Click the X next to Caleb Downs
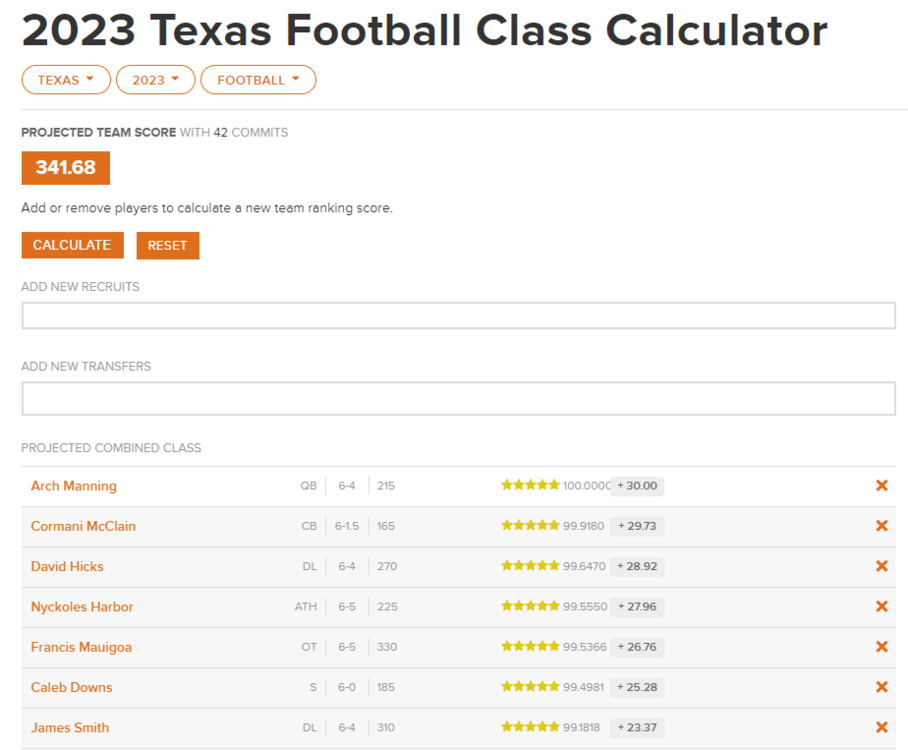Screen dimensions: 908x750 click(881, 687)
